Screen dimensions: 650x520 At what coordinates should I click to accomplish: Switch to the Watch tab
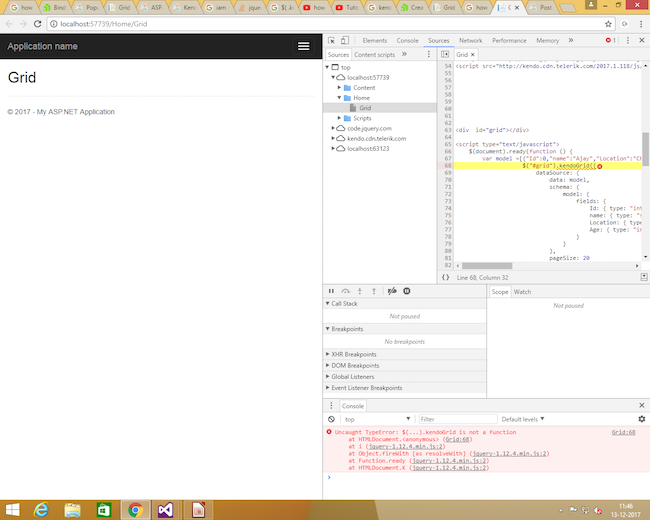click(x=522, y=292)
